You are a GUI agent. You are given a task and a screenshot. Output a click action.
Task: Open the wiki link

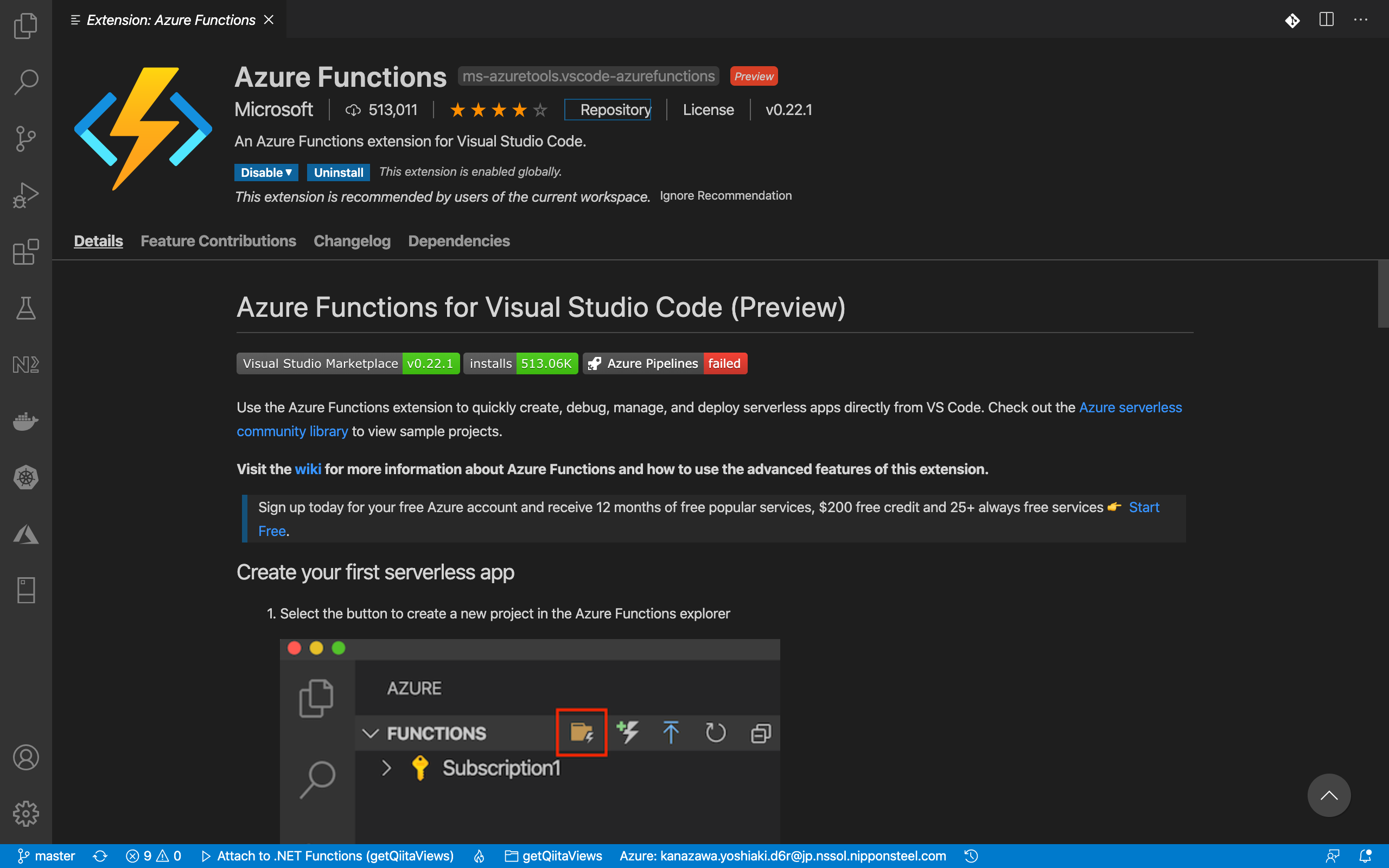308,470
